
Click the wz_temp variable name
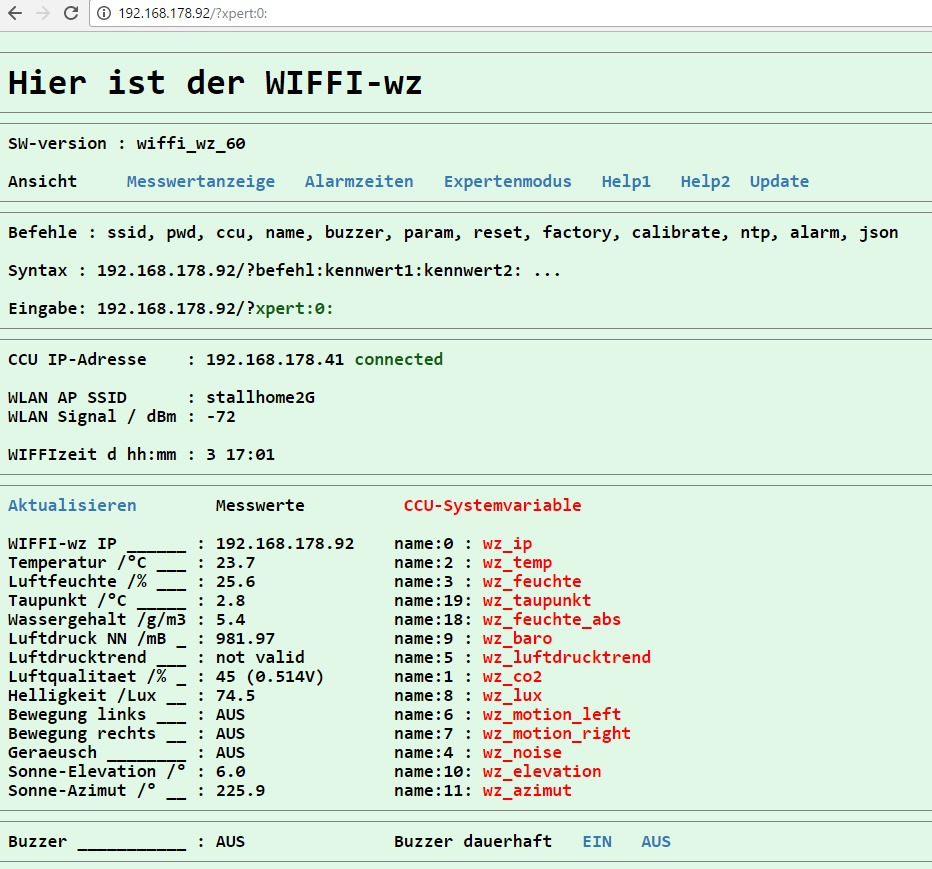[x=517, y=563]
